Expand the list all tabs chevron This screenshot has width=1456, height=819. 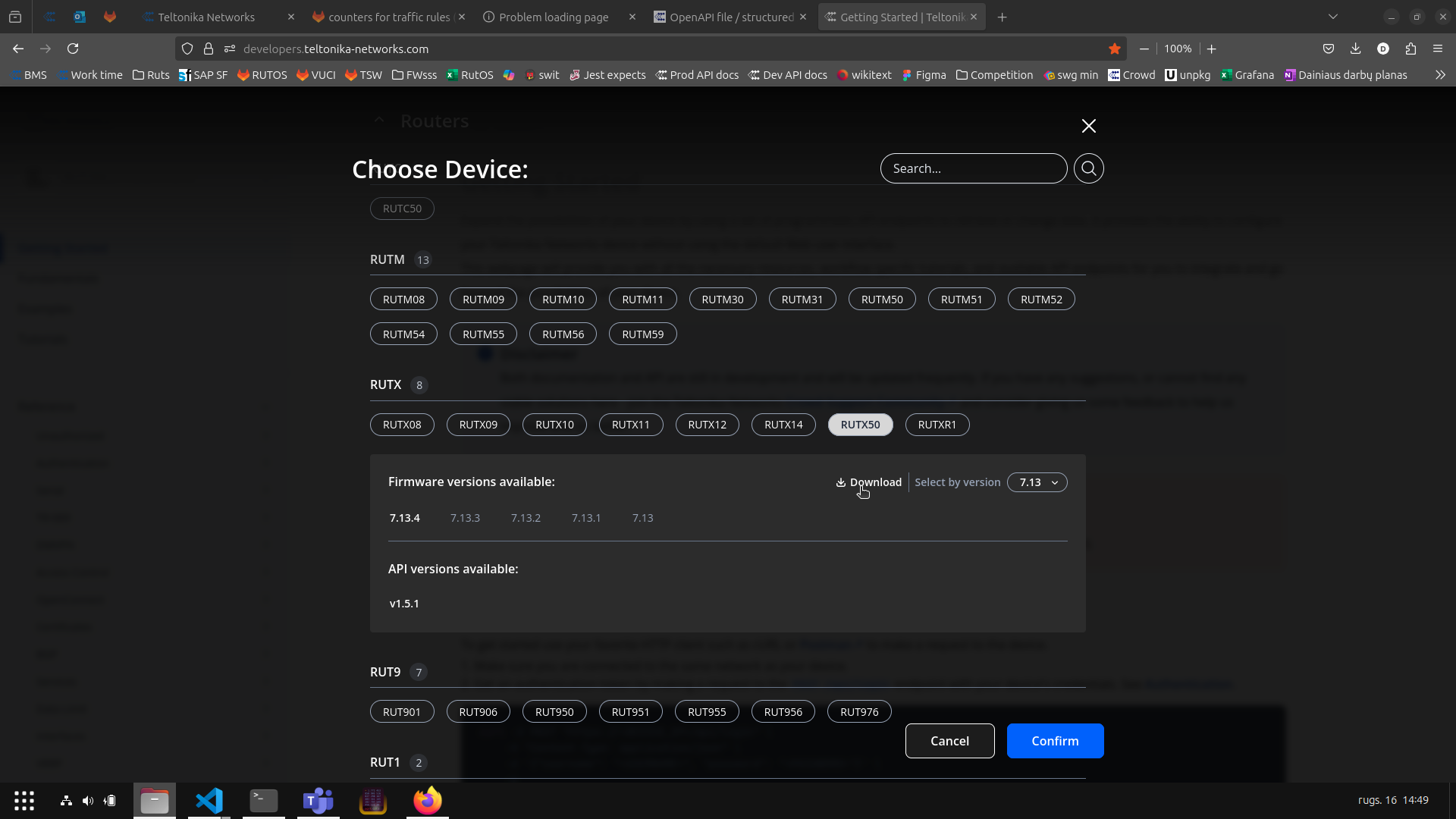1332,17
